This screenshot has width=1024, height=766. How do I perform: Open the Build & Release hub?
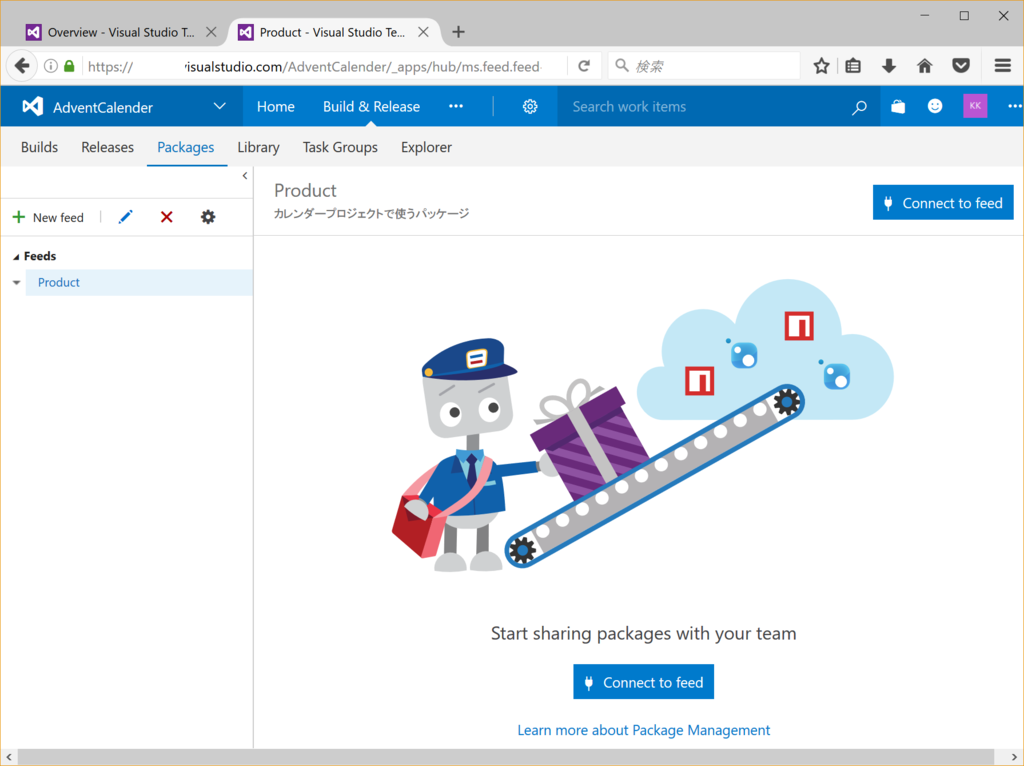(x=371, y=106)
